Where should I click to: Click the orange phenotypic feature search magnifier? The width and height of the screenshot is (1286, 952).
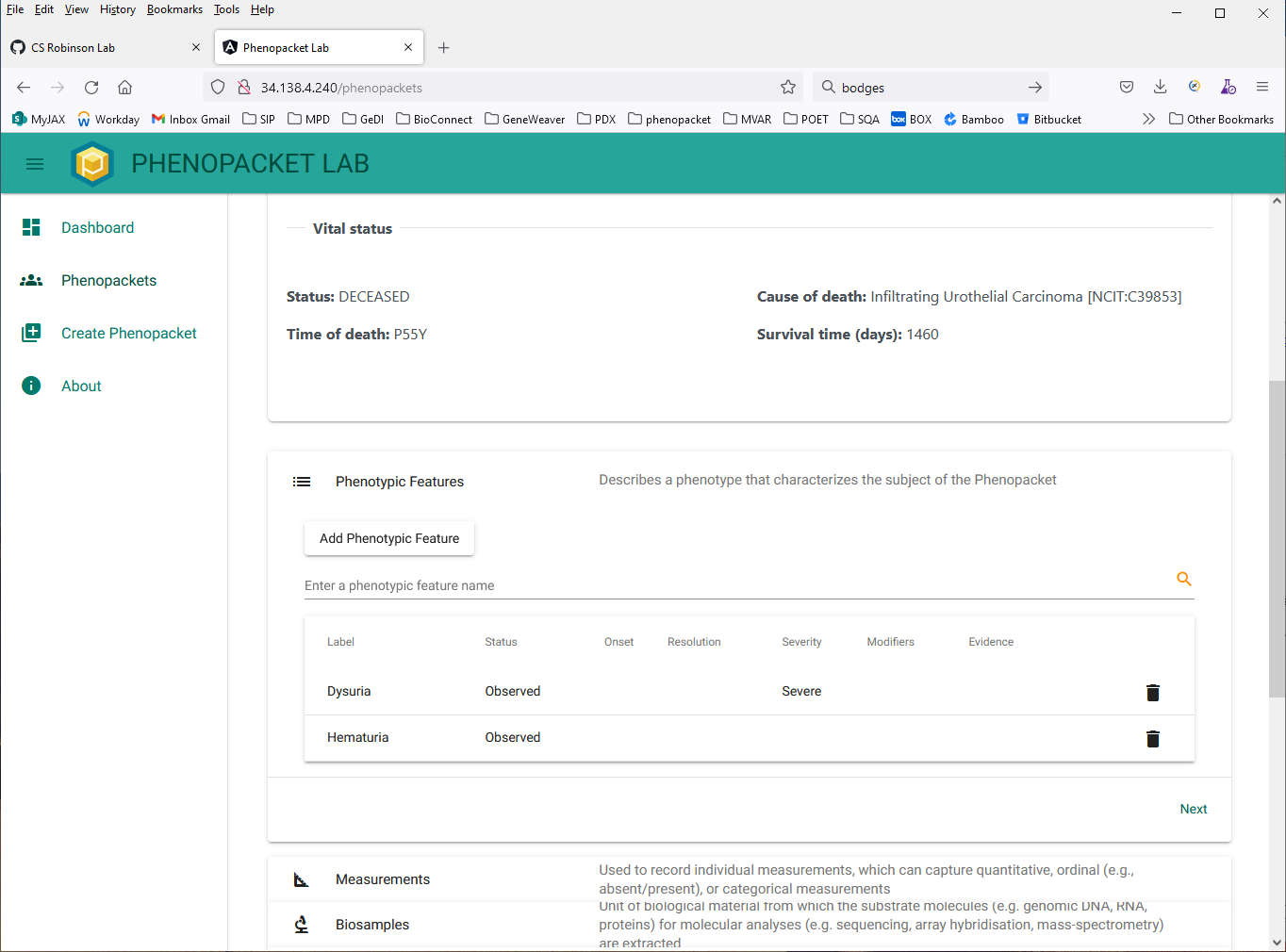(x=1184, y=579)
